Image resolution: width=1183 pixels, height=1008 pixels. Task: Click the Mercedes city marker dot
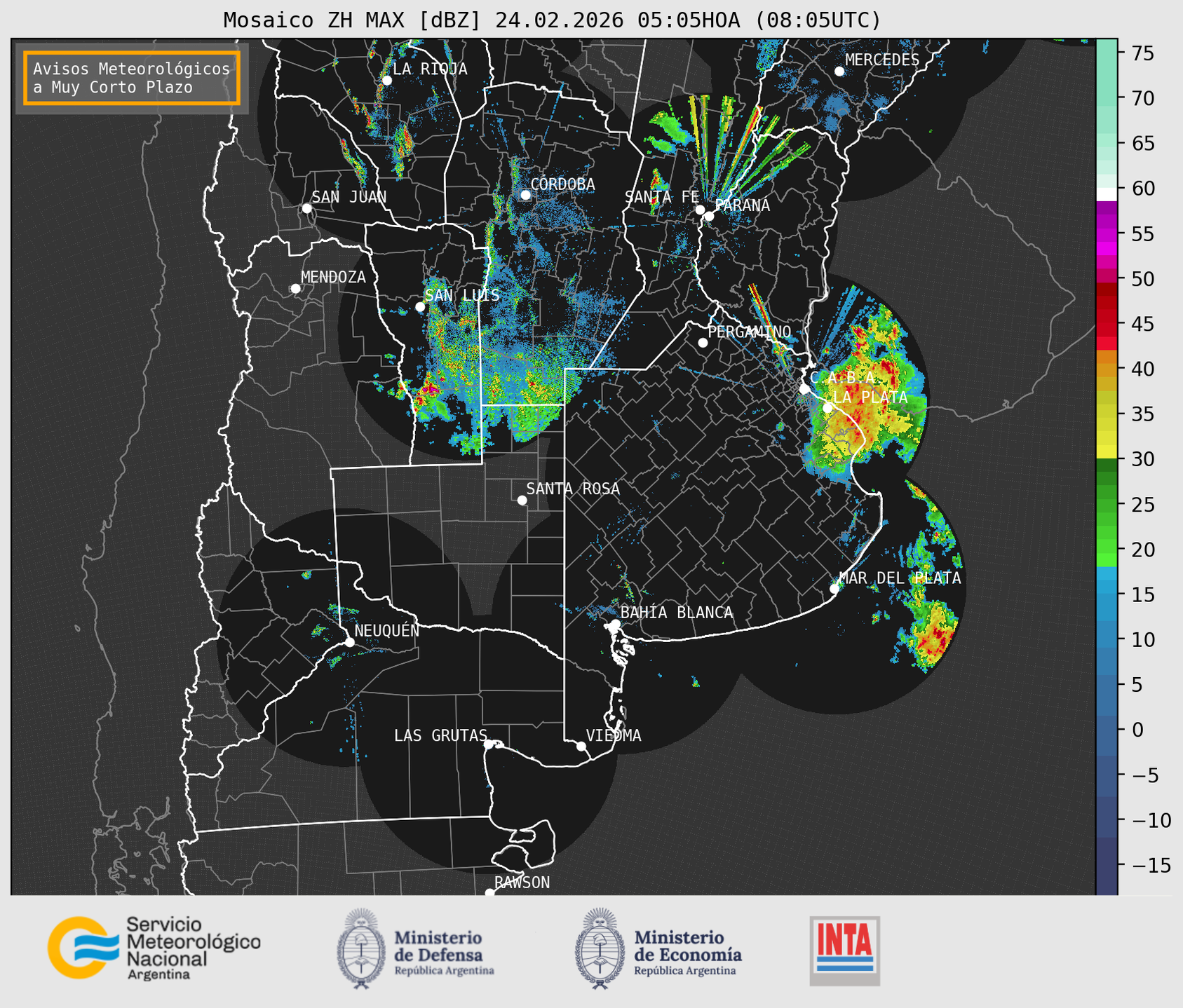[x=839, y=71]
